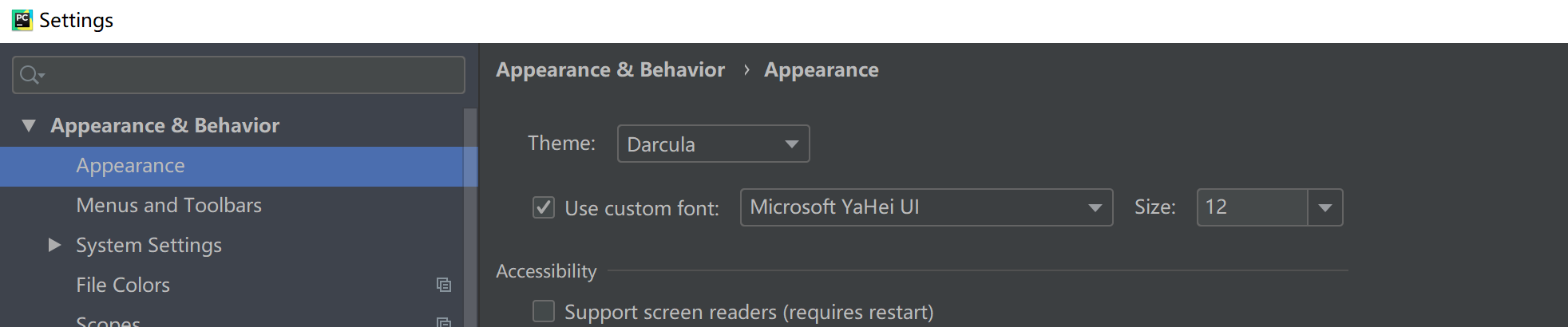Open the Microsoft YaHei UI font dropdown
Screen dimensions: 1568x327
point(926,207)
